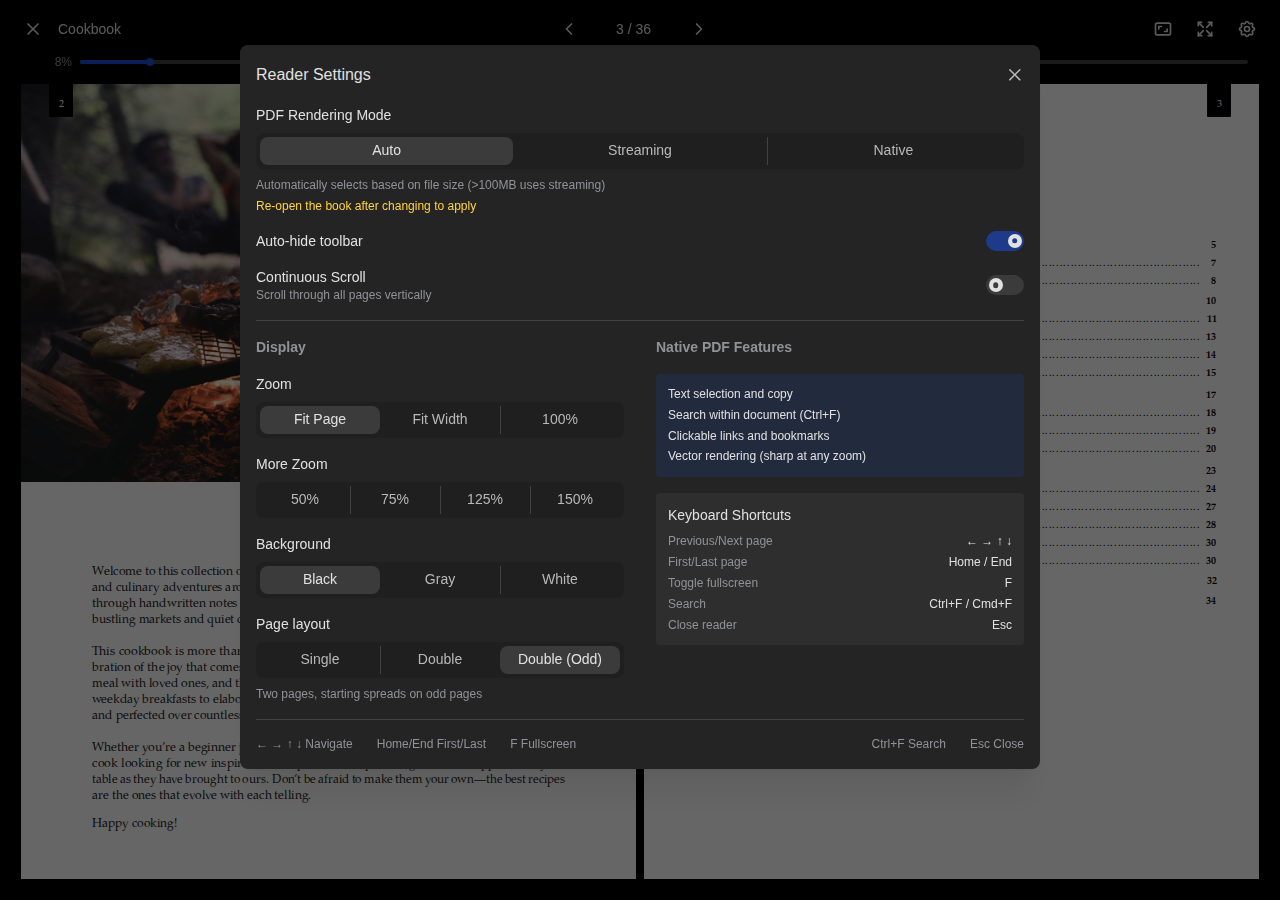
Task: Close the Cookbook reader via the X icon
Action: click(32, 29)
